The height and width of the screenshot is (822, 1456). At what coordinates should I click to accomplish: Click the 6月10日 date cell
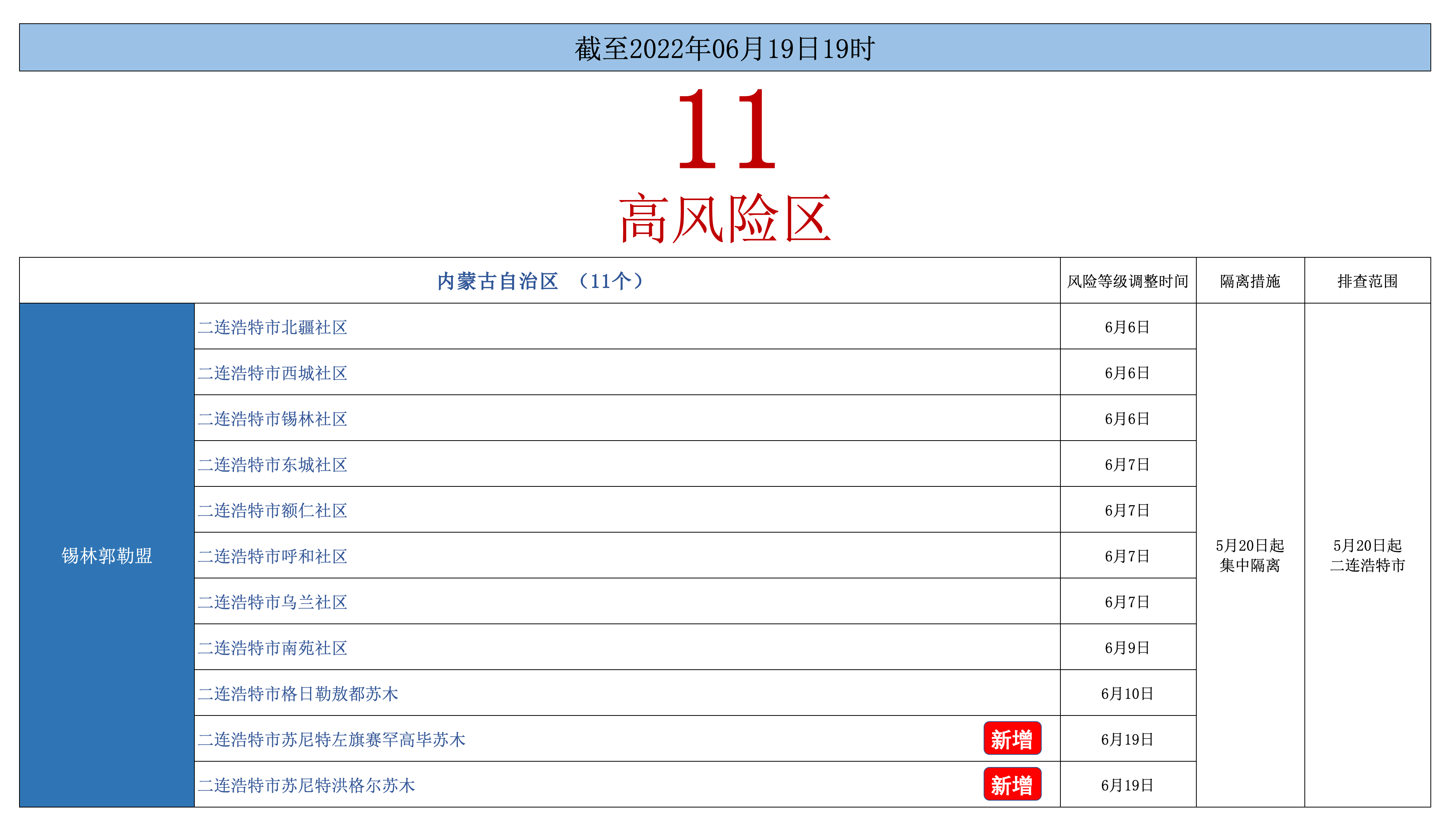pyautogui.click(x=1127, y=693)
